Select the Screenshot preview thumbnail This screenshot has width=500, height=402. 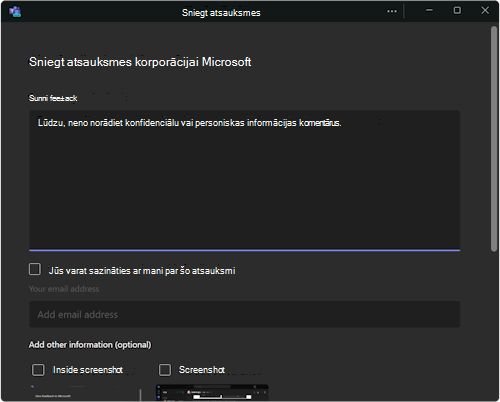pyautogui.click(x=212, y=393)
